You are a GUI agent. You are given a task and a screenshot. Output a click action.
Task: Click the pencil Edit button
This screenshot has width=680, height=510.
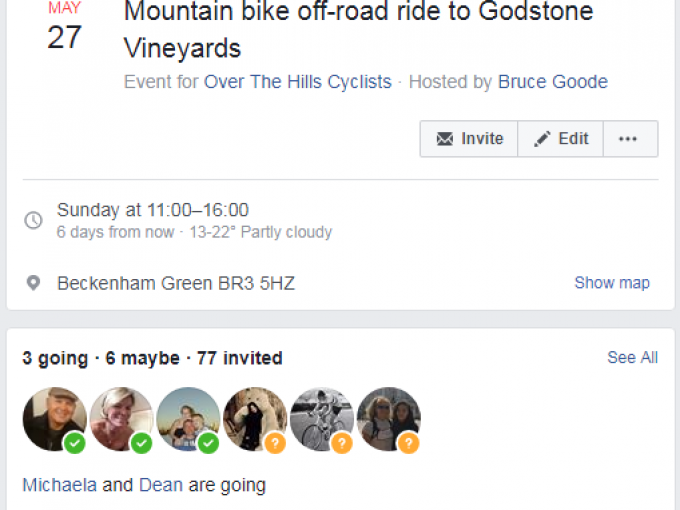[560, 139]
